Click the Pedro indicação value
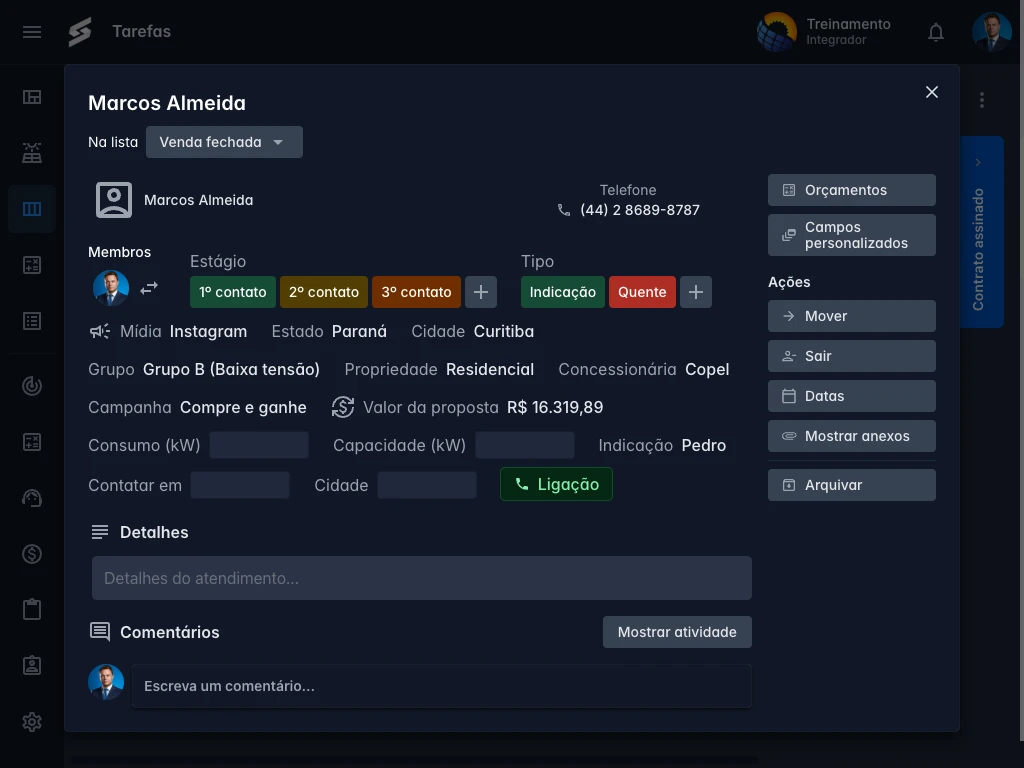The width and height of the screenshot is (1024, 768). tap(704, 445)
